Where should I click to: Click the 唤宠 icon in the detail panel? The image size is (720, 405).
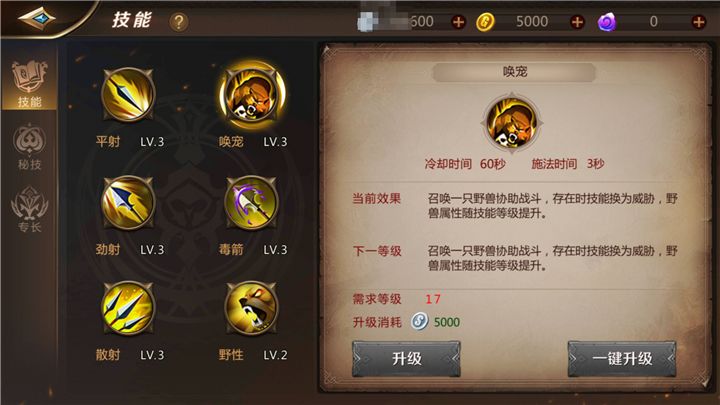[x=512, y=124]
